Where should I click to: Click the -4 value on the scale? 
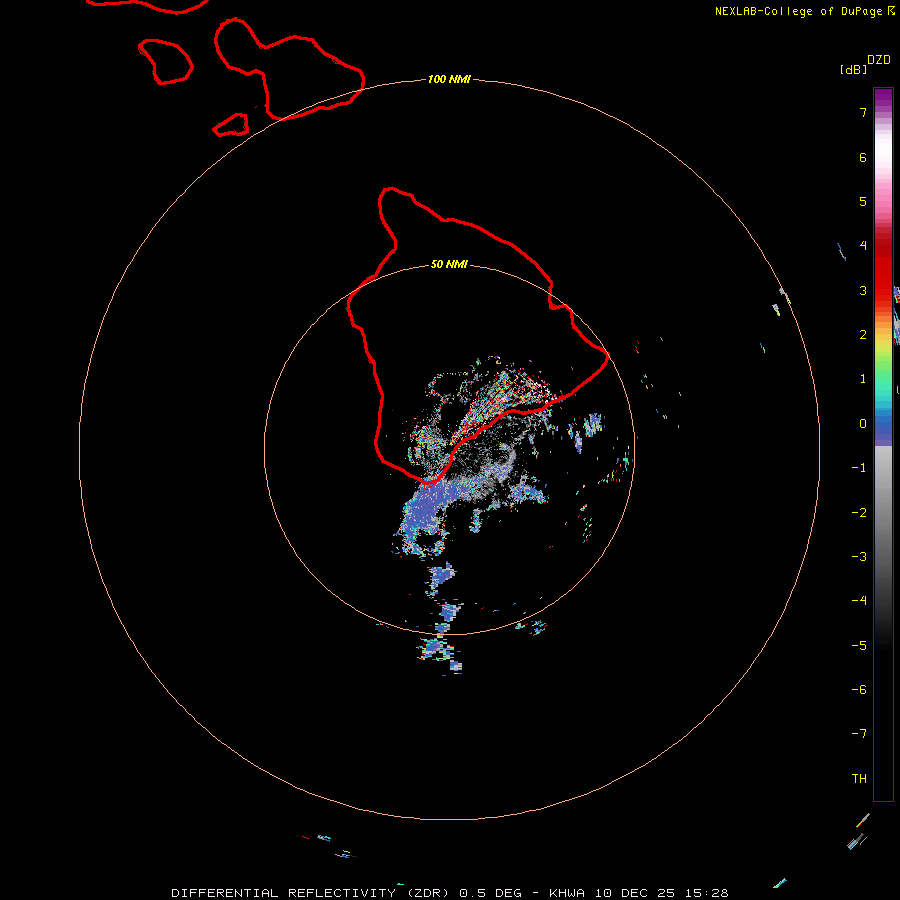point(859,600)
